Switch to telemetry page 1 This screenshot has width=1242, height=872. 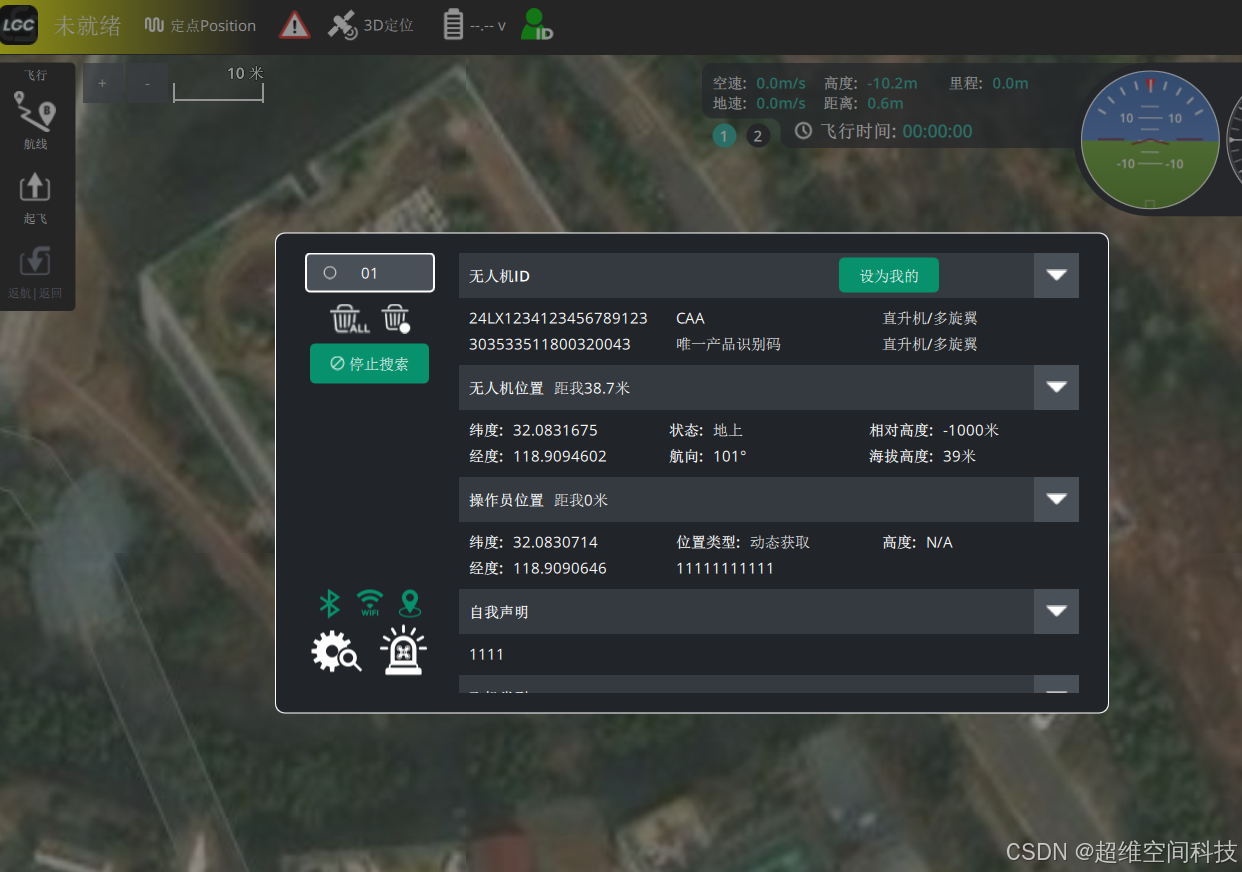(724, 136)
